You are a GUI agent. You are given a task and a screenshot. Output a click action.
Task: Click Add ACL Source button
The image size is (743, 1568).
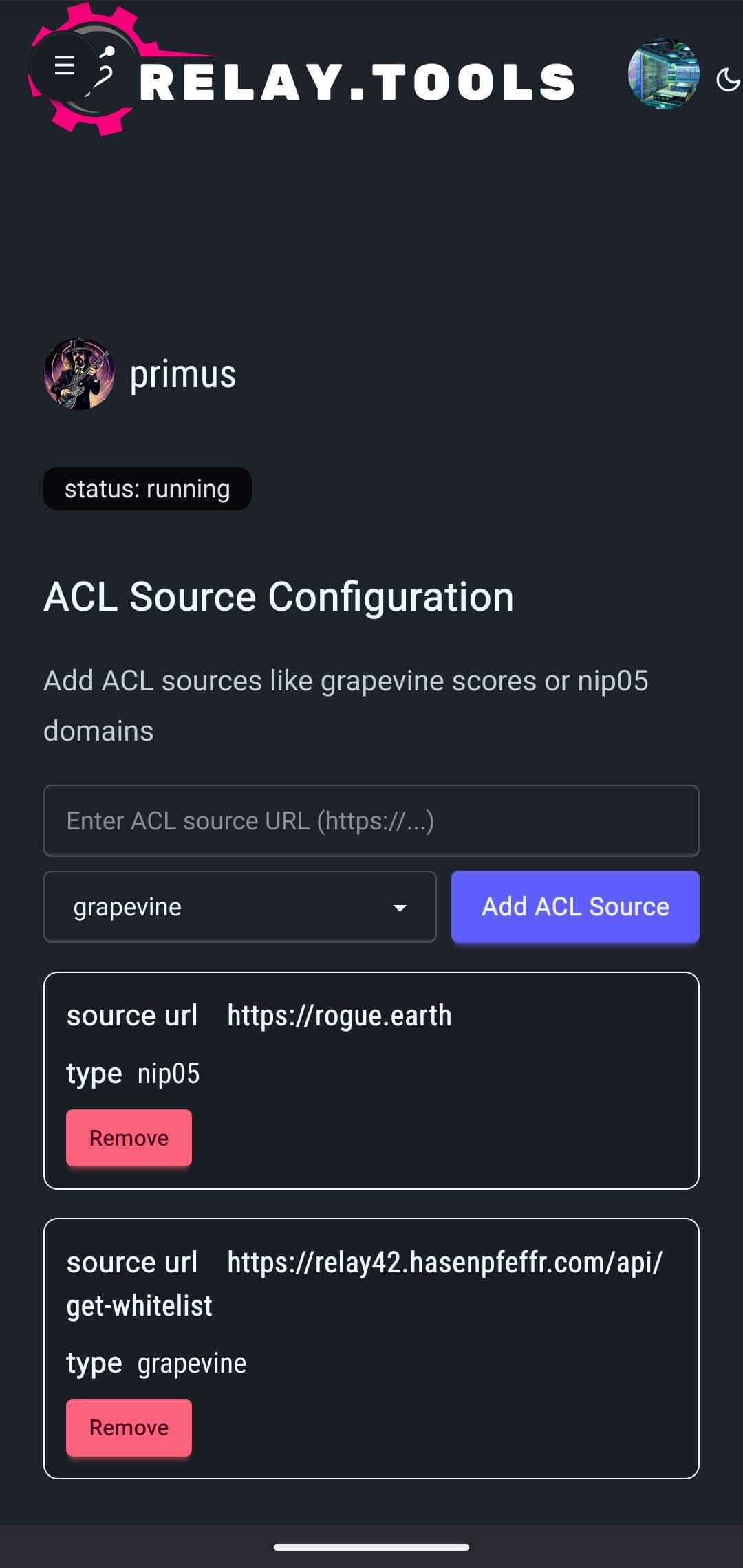click(575, 906)
